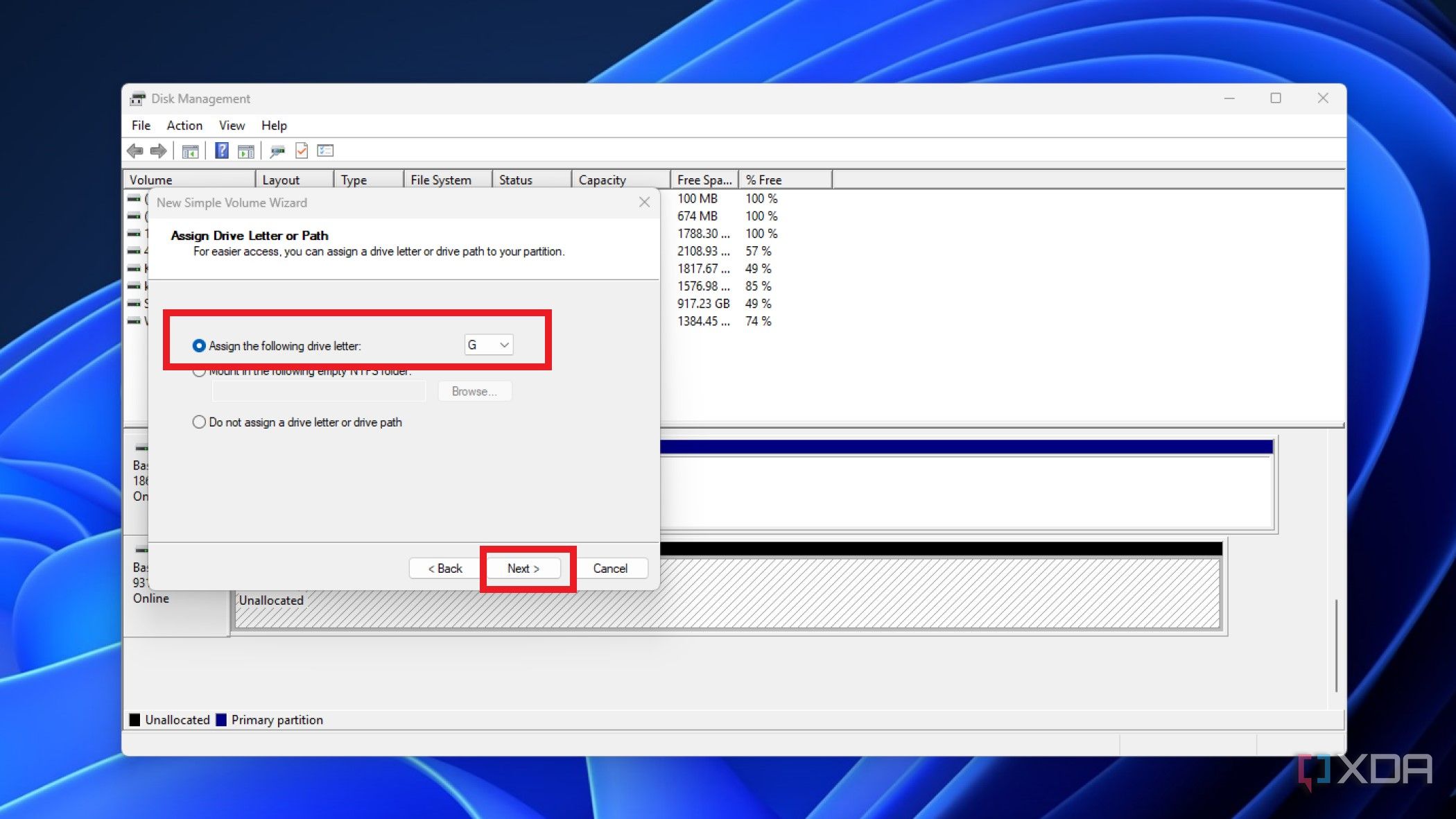Image resolution: width=1456 pixels, height=819 pixels.
Task: Click the Connect/rescan disk toolbar icon
Action: tap(277, 150)
